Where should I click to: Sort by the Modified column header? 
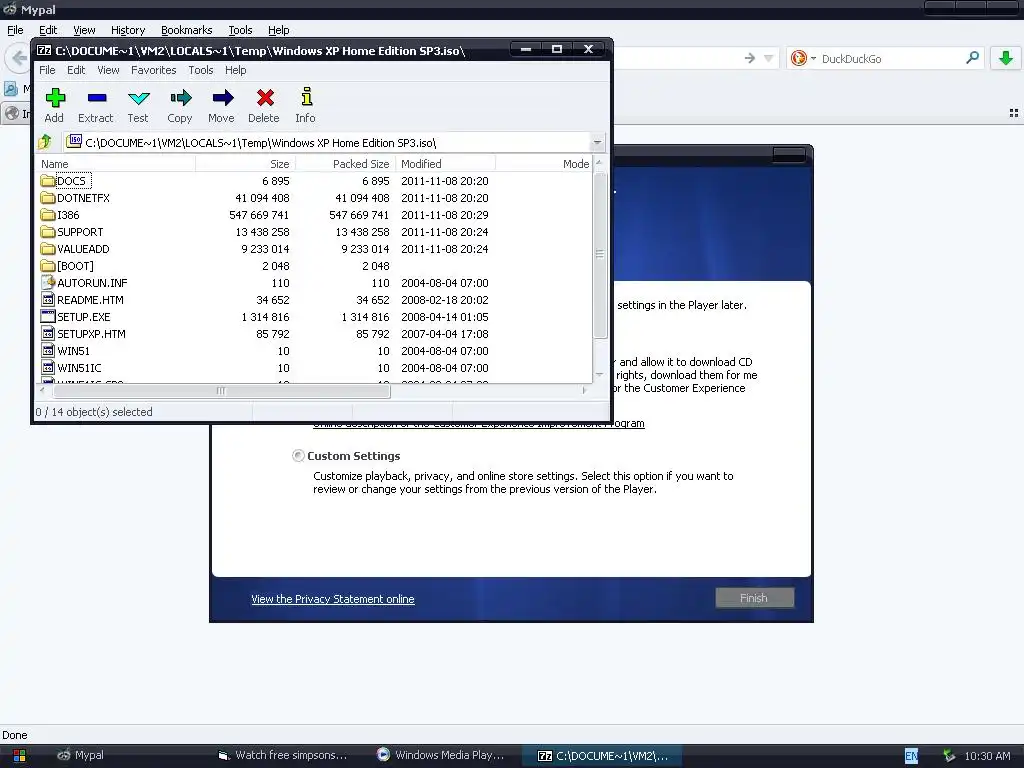point(445,164)
